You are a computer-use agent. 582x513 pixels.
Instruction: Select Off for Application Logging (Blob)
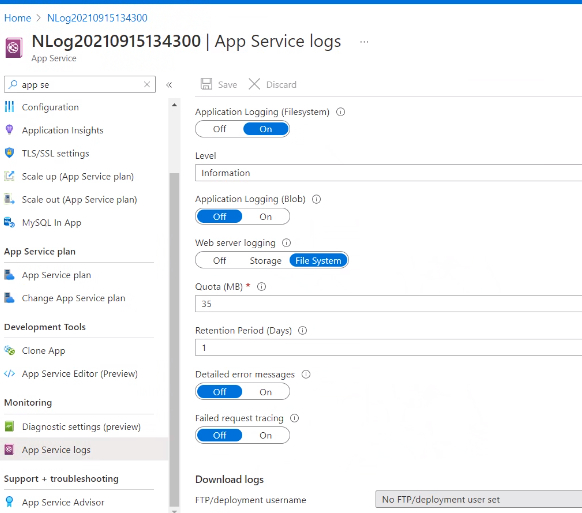tap(219, 216)
